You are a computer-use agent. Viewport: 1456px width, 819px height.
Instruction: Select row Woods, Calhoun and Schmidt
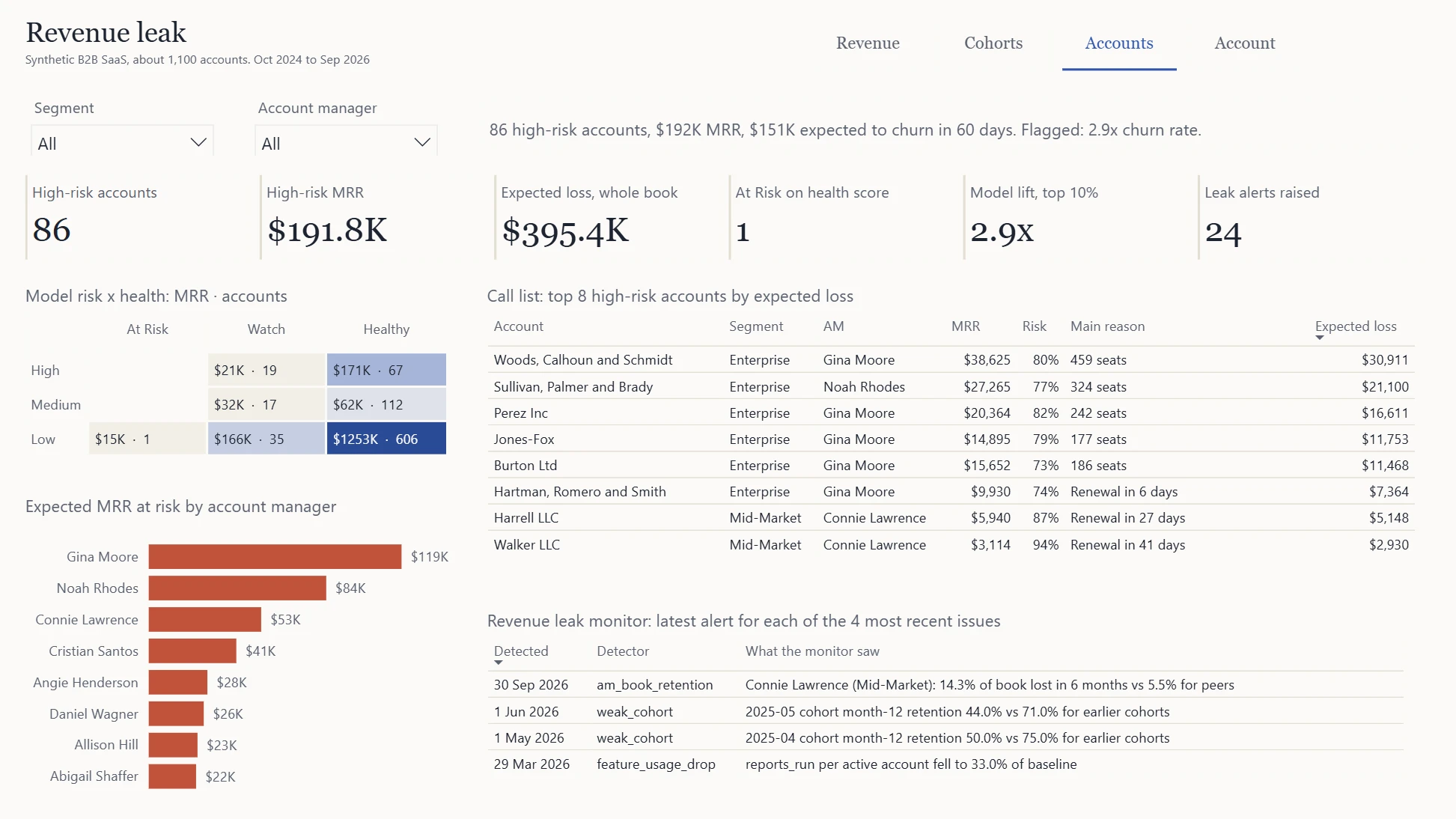coord(951,360)
